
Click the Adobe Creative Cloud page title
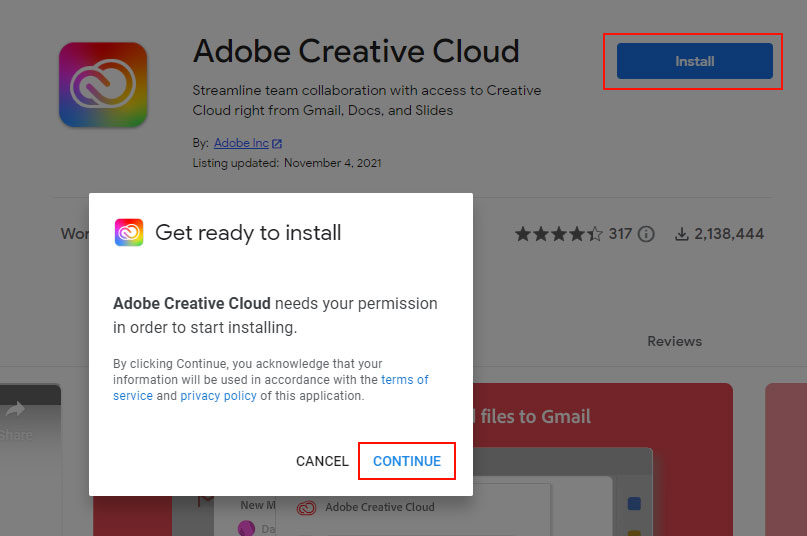(356, 51)
